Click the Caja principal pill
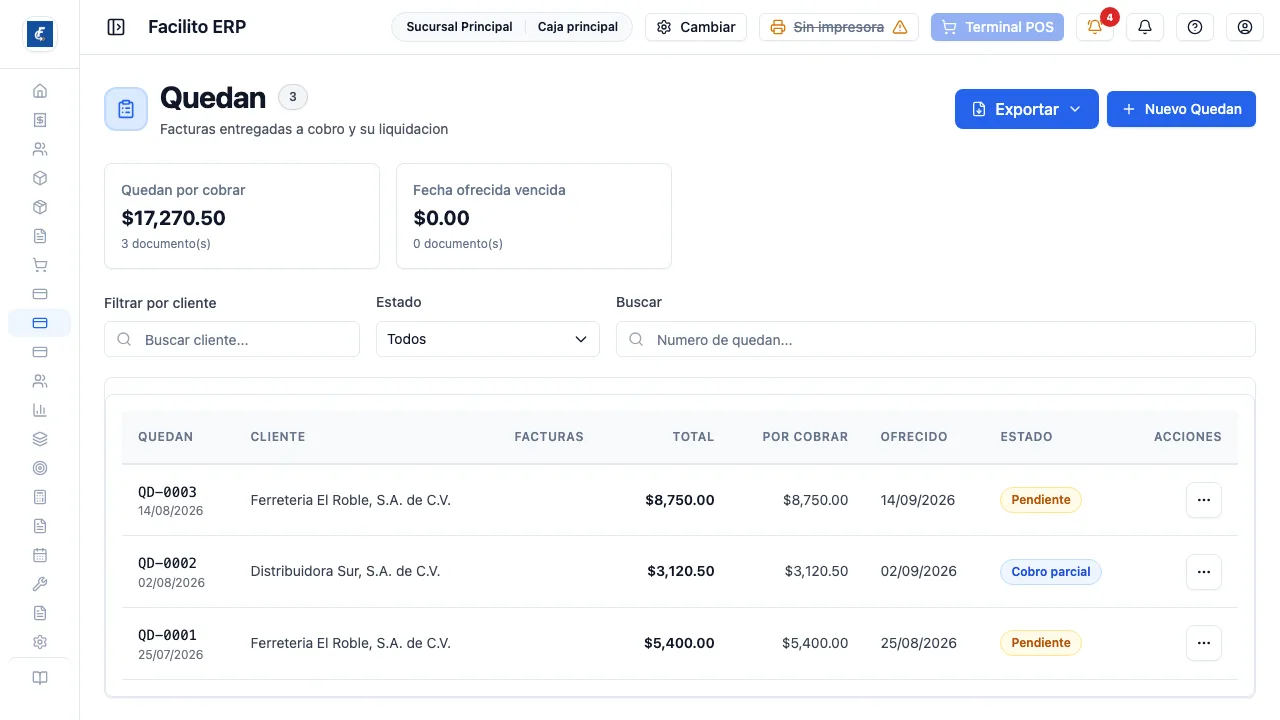 coord(578,27)
